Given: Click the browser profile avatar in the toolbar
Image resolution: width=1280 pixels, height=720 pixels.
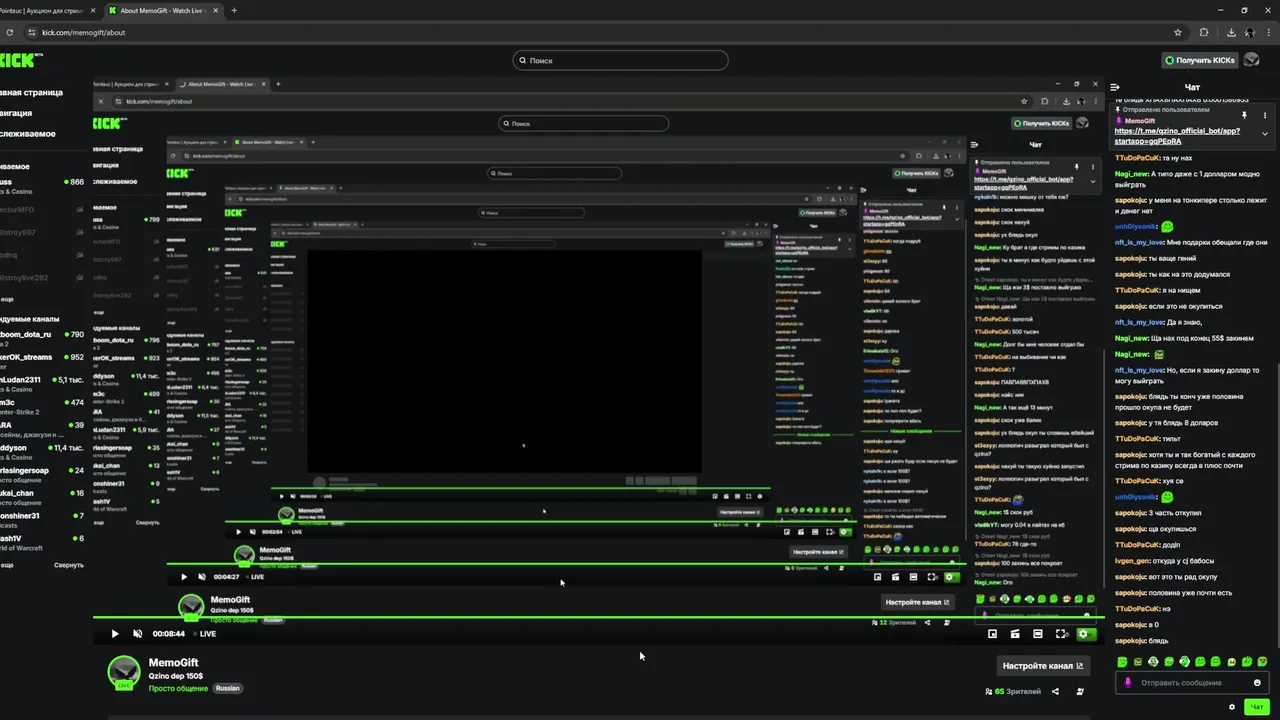Looking at the screenshot, I should [1250, 32].
